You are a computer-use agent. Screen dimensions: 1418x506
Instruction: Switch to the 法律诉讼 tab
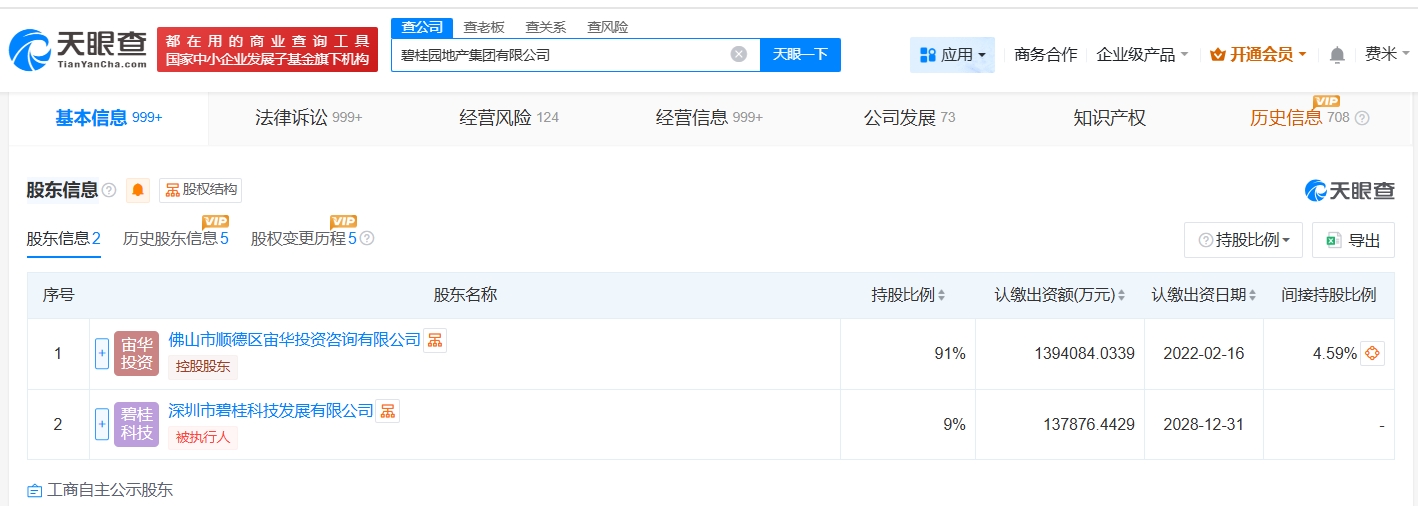tap(308, 118)
